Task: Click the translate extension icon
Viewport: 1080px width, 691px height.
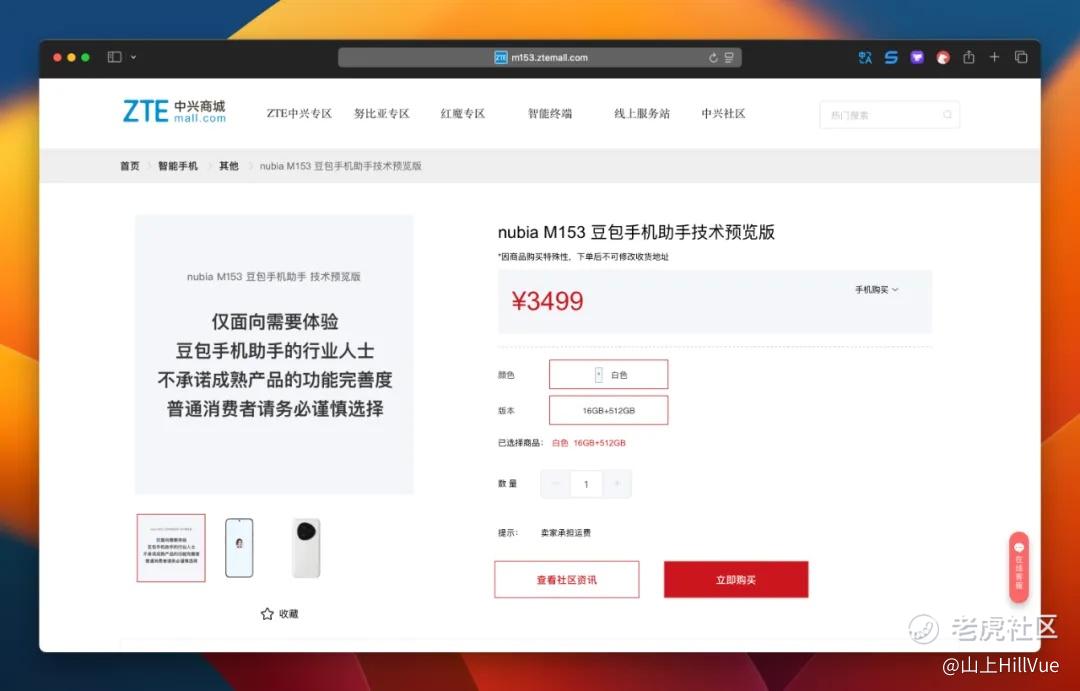Action: 865,58
